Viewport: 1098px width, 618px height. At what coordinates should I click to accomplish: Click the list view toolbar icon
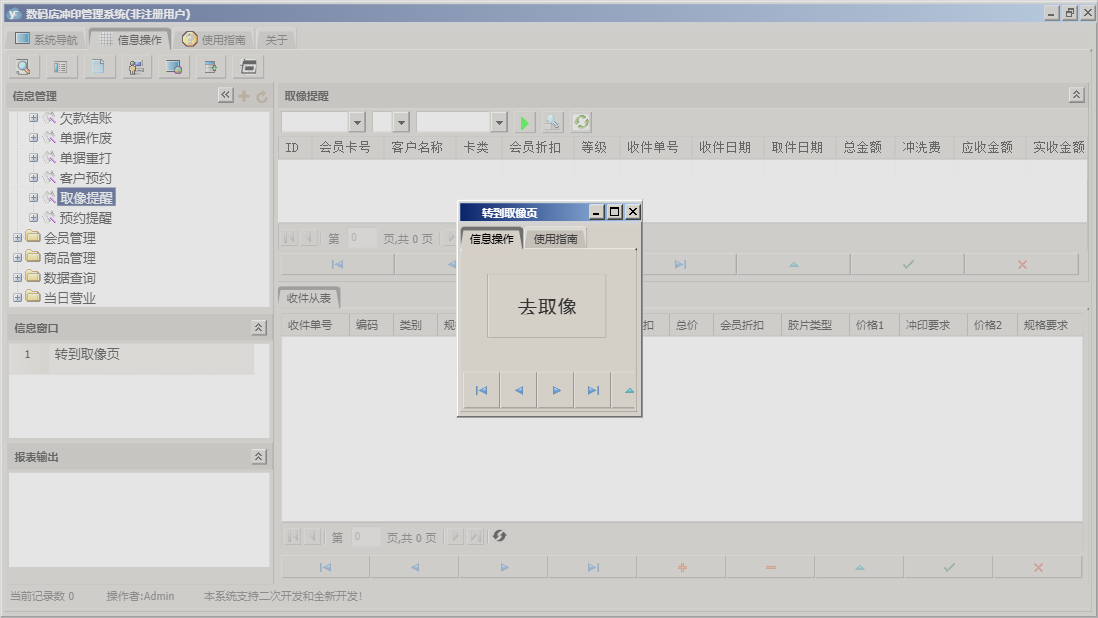pos(61,67)
